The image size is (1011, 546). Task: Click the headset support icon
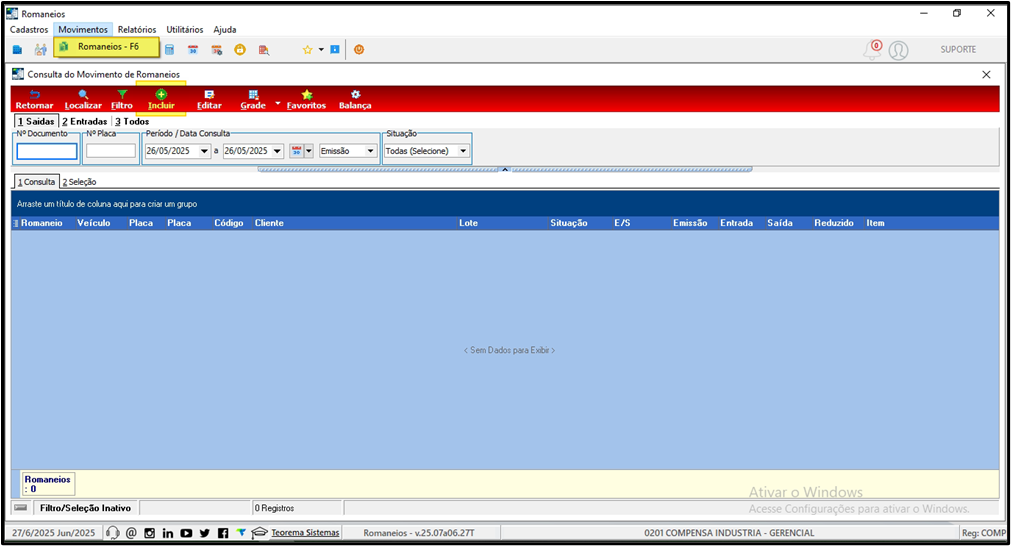click(112, 533)
